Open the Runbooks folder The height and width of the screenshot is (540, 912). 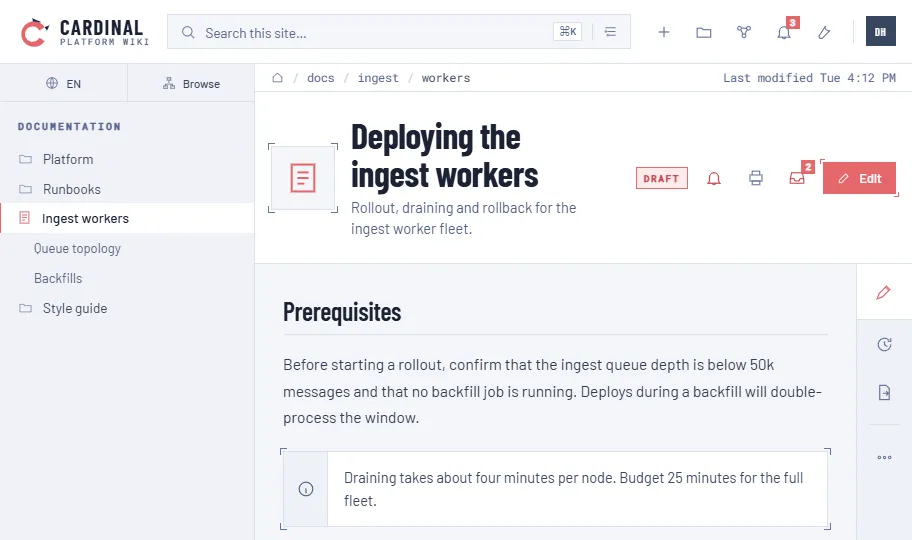(x=127, y=189)
